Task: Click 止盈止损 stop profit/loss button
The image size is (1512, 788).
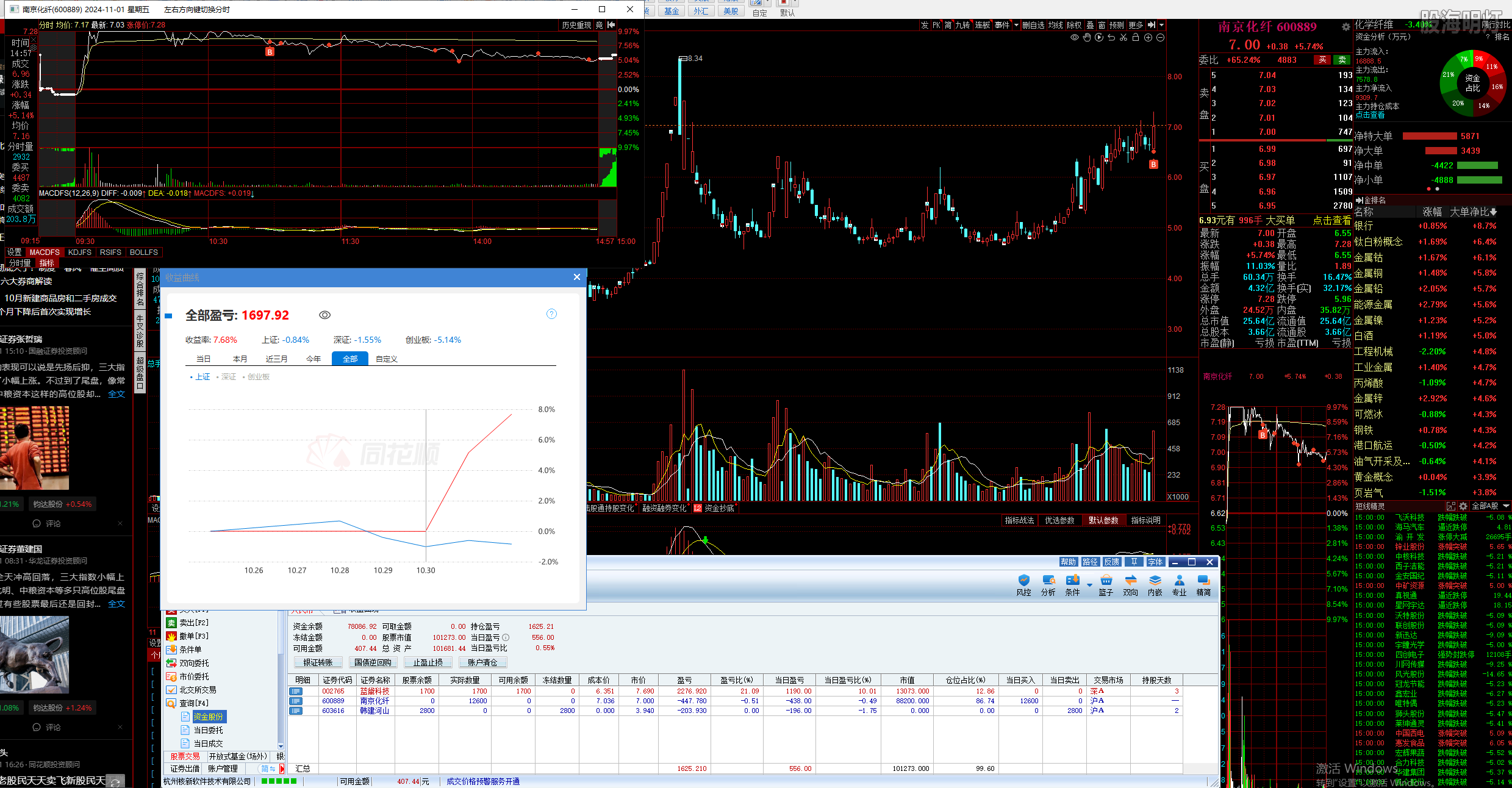Action: 428,662
